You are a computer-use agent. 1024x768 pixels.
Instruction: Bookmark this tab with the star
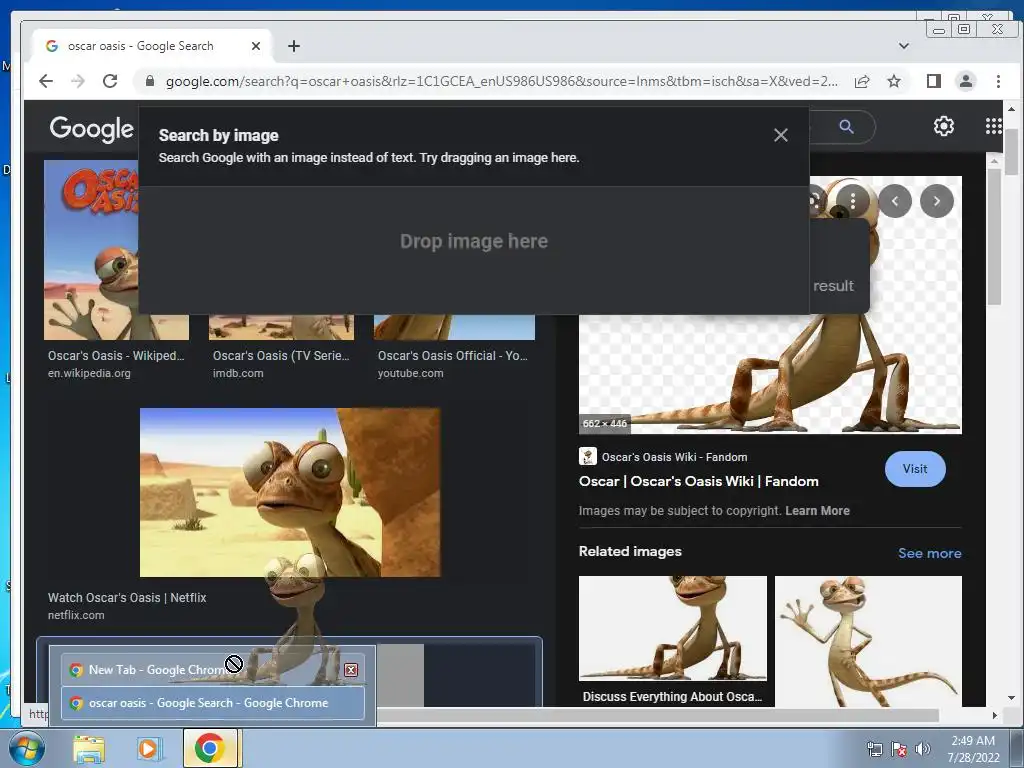click(x=894, y=81)
